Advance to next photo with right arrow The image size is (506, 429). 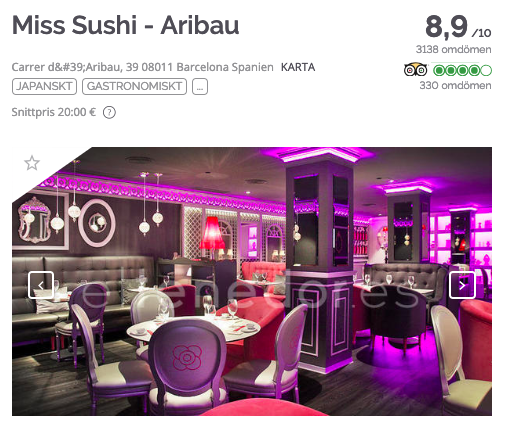pos(462,285)
